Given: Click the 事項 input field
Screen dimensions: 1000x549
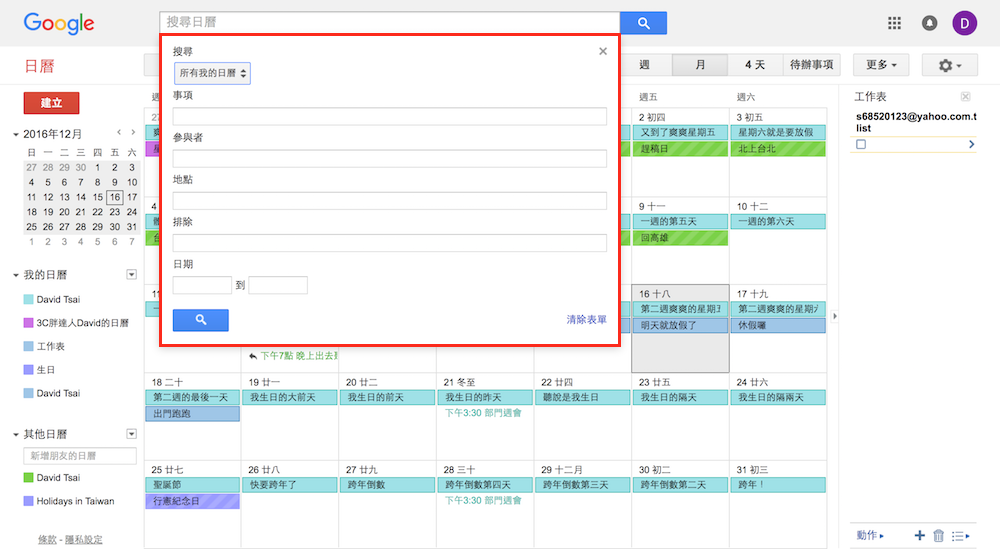Looking at the screenshot, I should click(x=389, y=116).
